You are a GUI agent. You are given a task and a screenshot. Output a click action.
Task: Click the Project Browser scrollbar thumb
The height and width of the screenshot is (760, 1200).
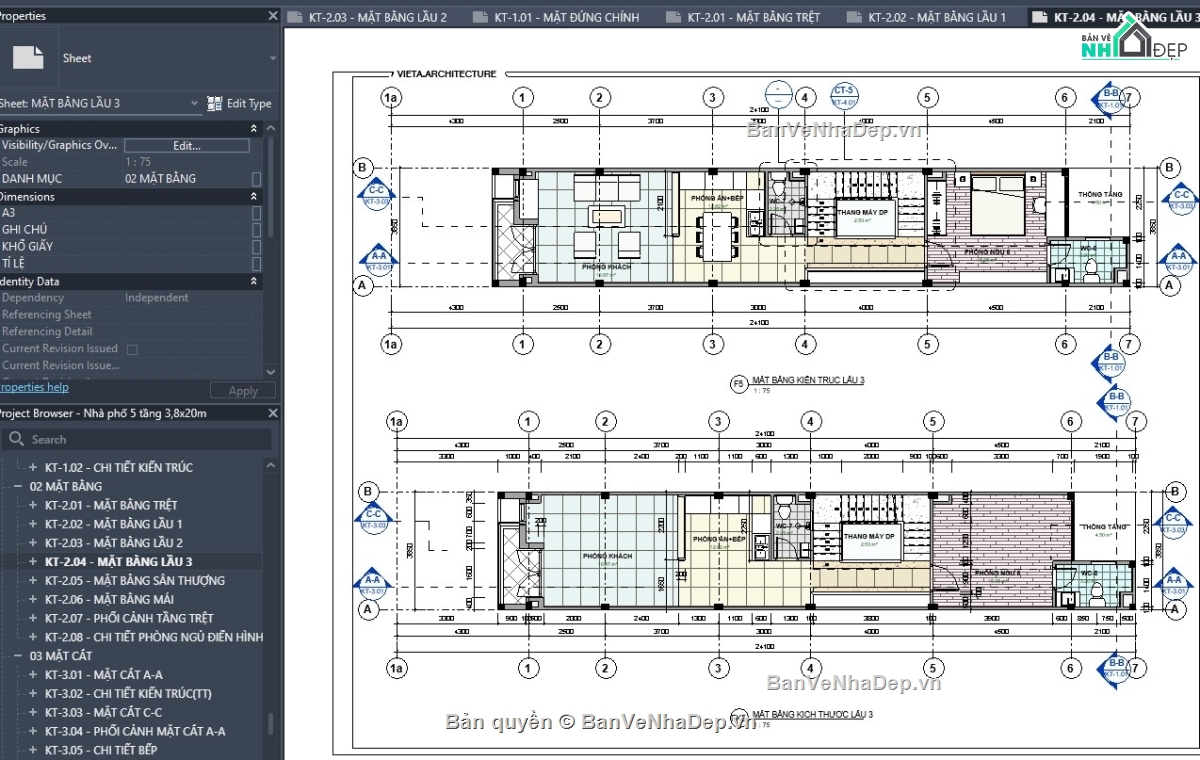coord(271,723)
